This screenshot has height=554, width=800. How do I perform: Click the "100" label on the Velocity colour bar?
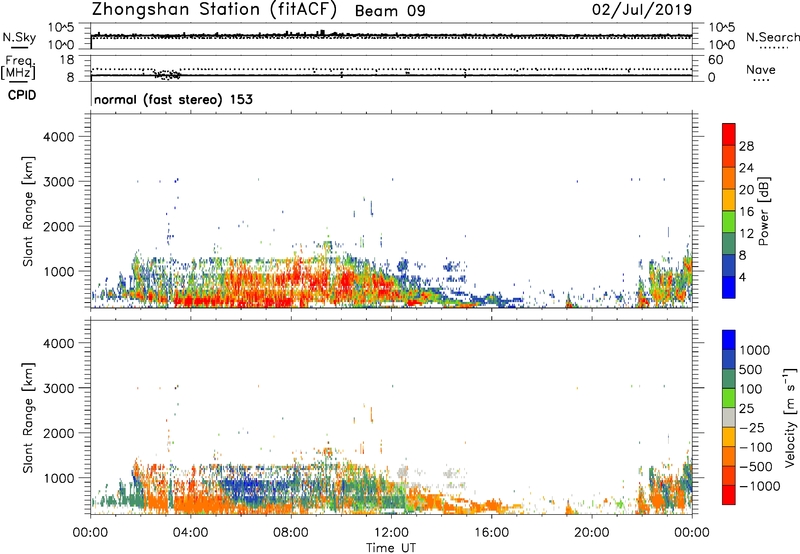tap(751, 389)
